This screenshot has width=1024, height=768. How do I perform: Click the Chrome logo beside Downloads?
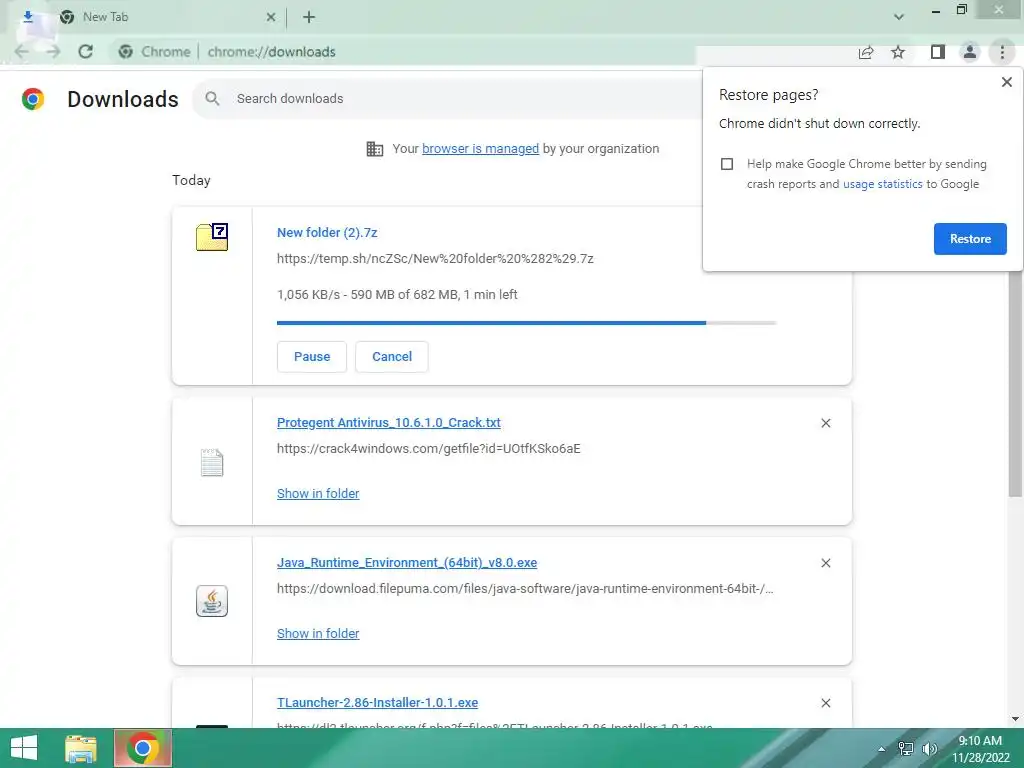(x=33, y=99)
